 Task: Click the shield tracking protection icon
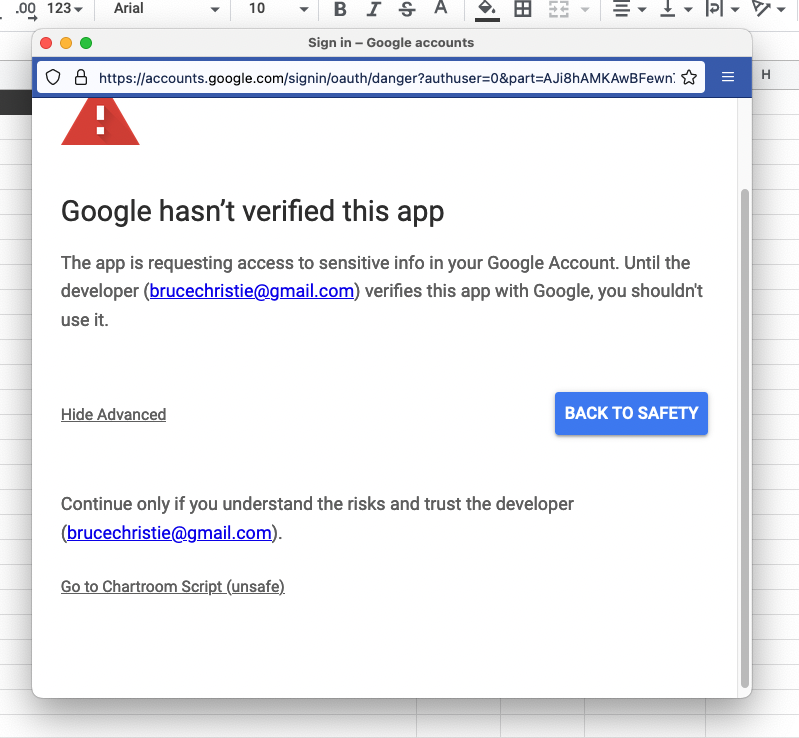pyautogui.click(x=54, y=78)
